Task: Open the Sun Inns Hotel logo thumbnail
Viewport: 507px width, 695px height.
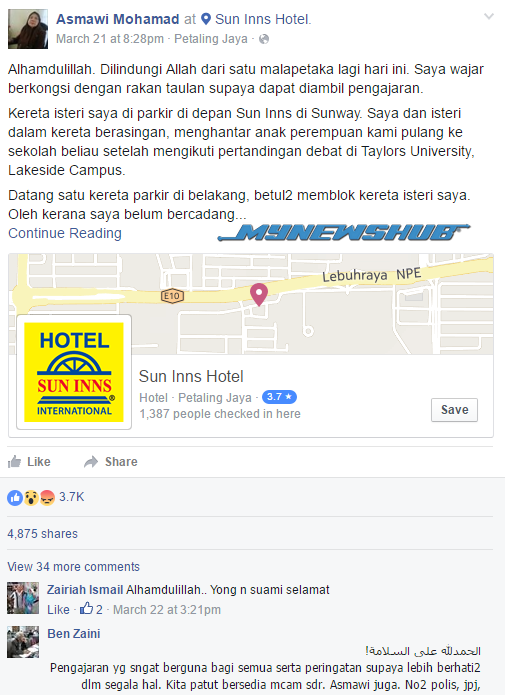Action: tap(74, 372)
